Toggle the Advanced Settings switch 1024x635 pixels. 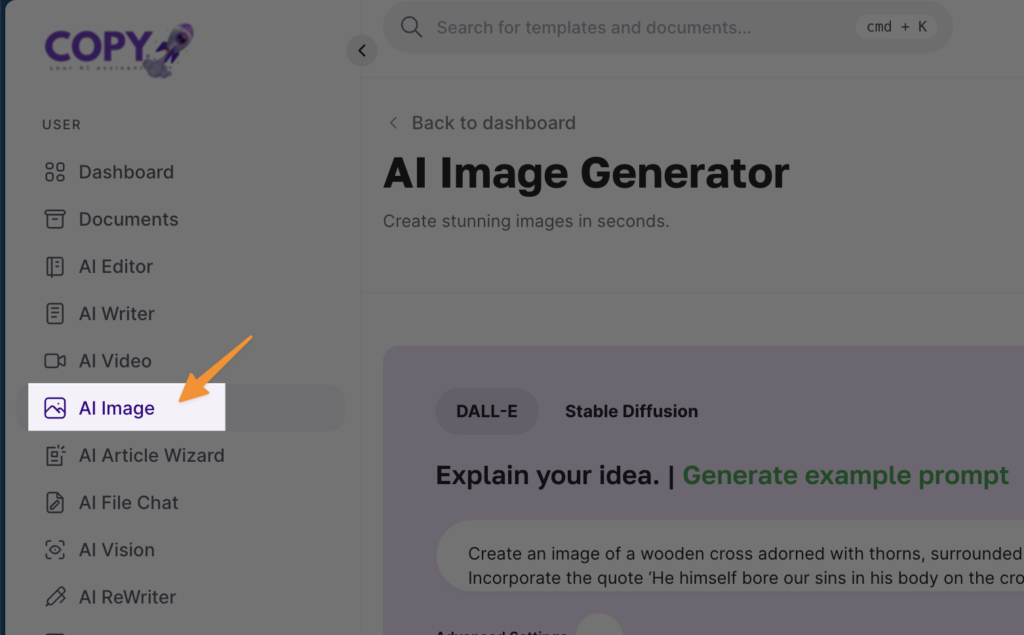598,628
